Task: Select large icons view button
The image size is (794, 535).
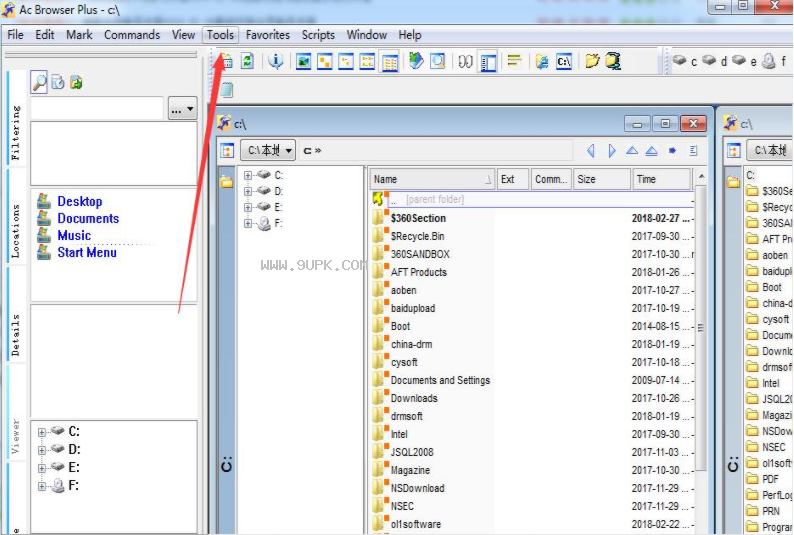Action: coord(325,62)
